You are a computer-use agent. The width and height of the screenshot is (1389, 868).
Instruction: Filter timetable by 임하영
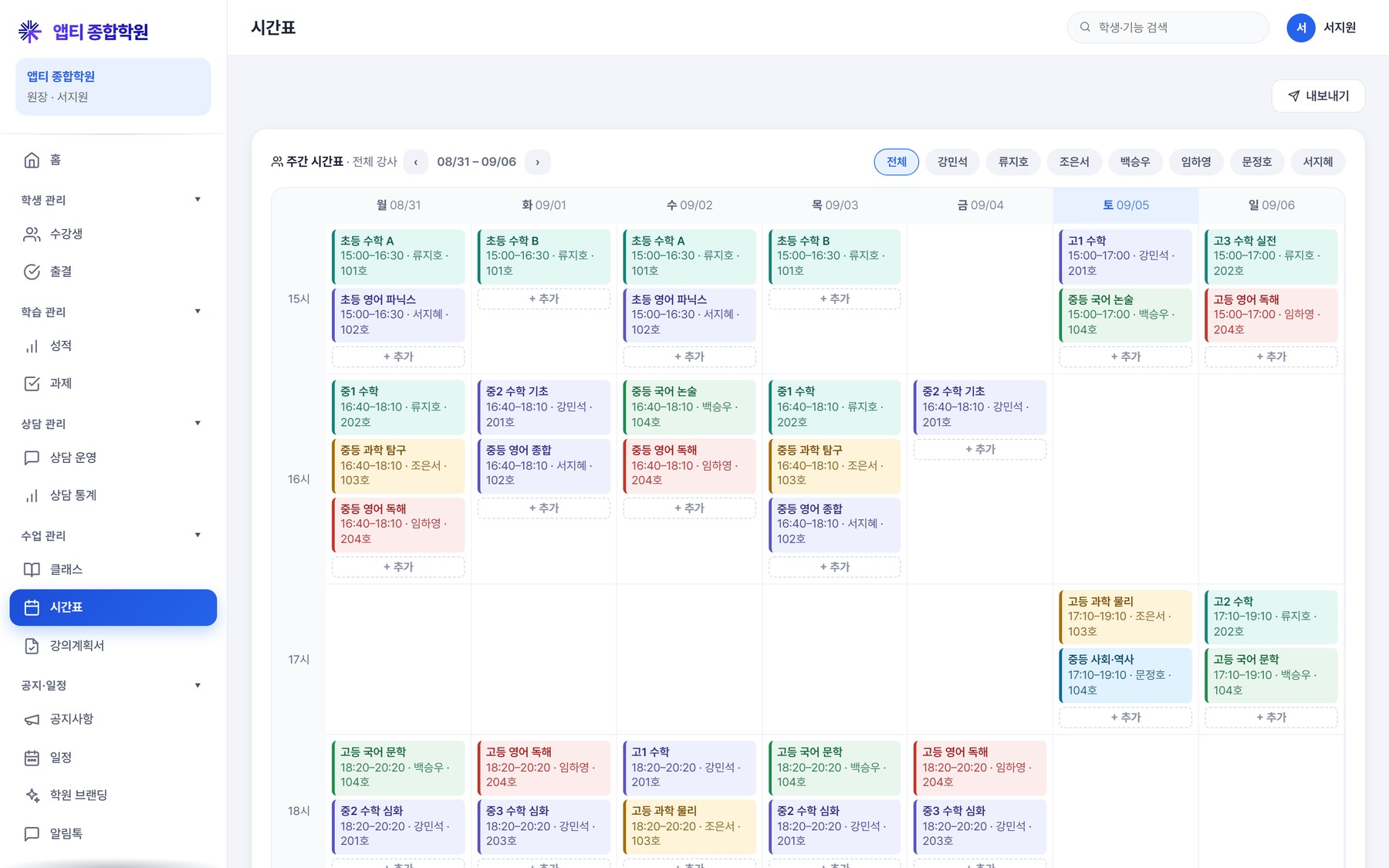pyautogui.click(x=1196, y=162)
